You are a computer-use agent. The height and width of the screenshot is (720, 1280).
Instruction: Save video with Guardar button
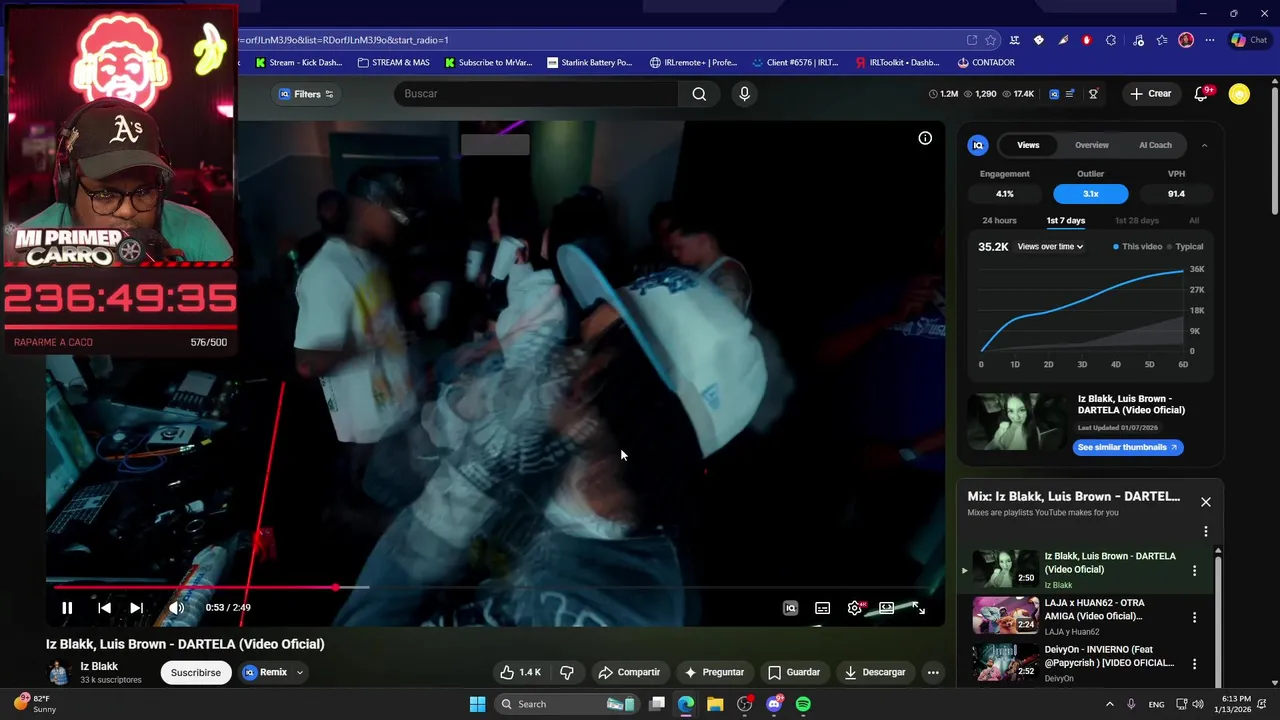[x=794, y=673]
